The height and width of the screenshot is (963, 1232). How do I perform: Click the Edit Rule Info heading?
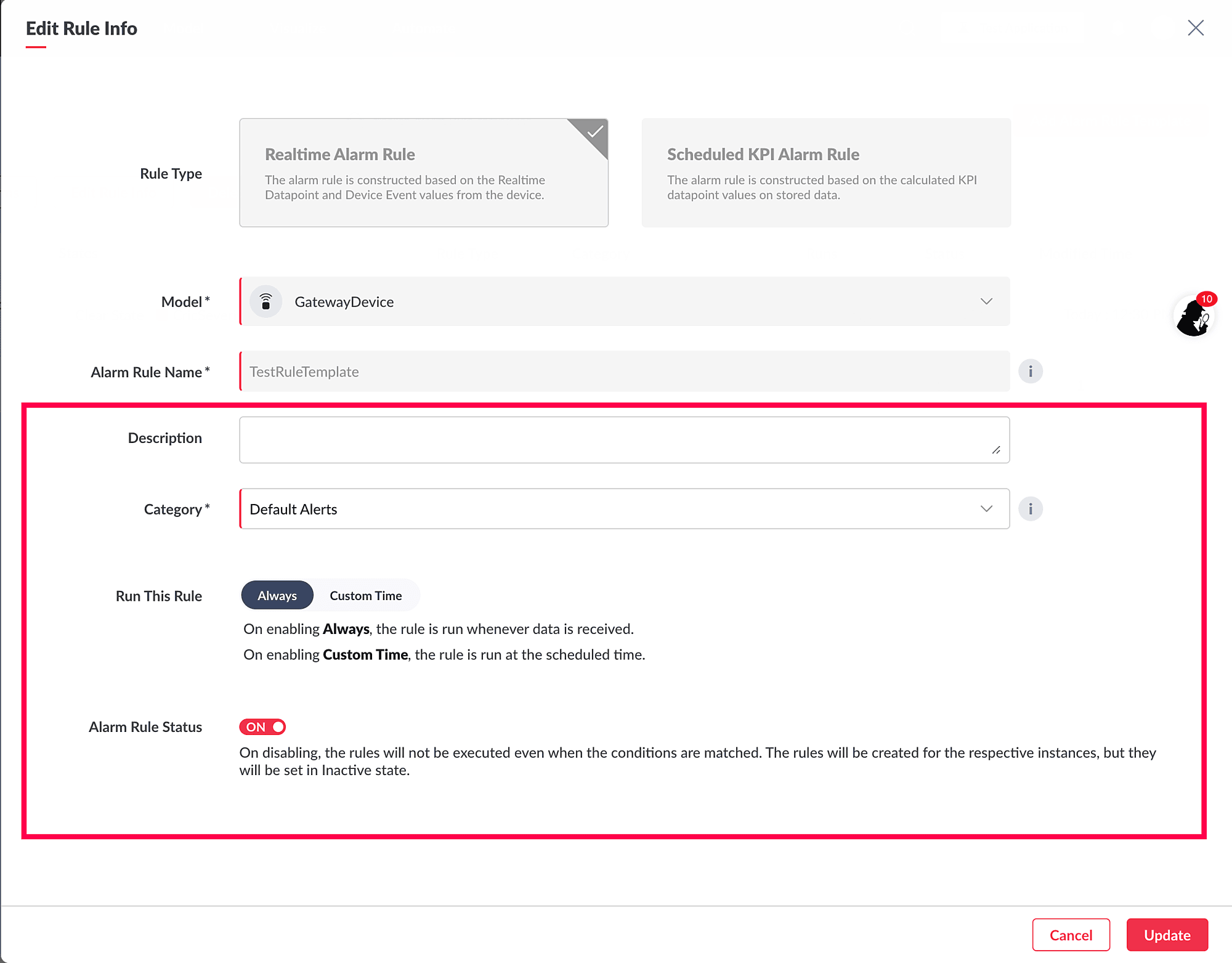point(81,28)
